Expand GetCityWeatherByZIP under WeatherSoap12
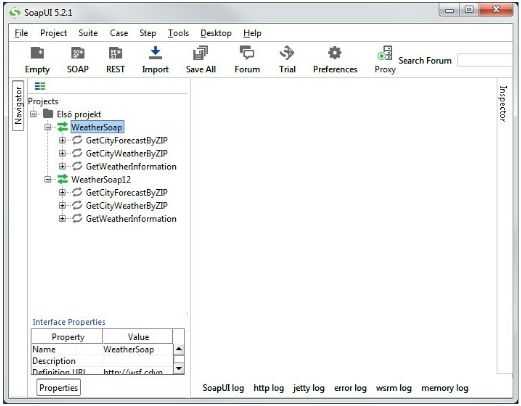 (x=62, y=206)
